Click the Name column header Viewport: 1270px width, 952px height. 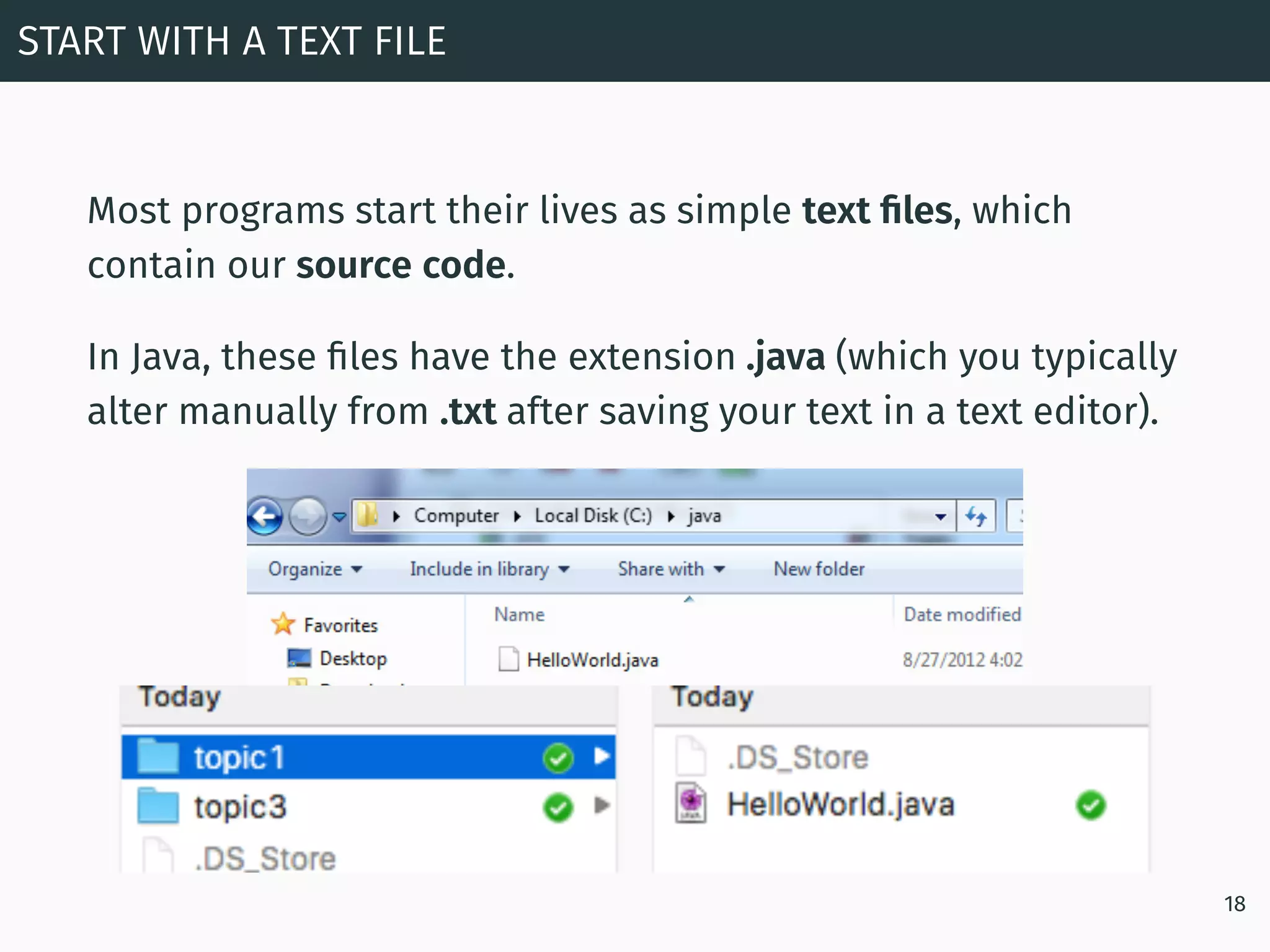[519, 614]
